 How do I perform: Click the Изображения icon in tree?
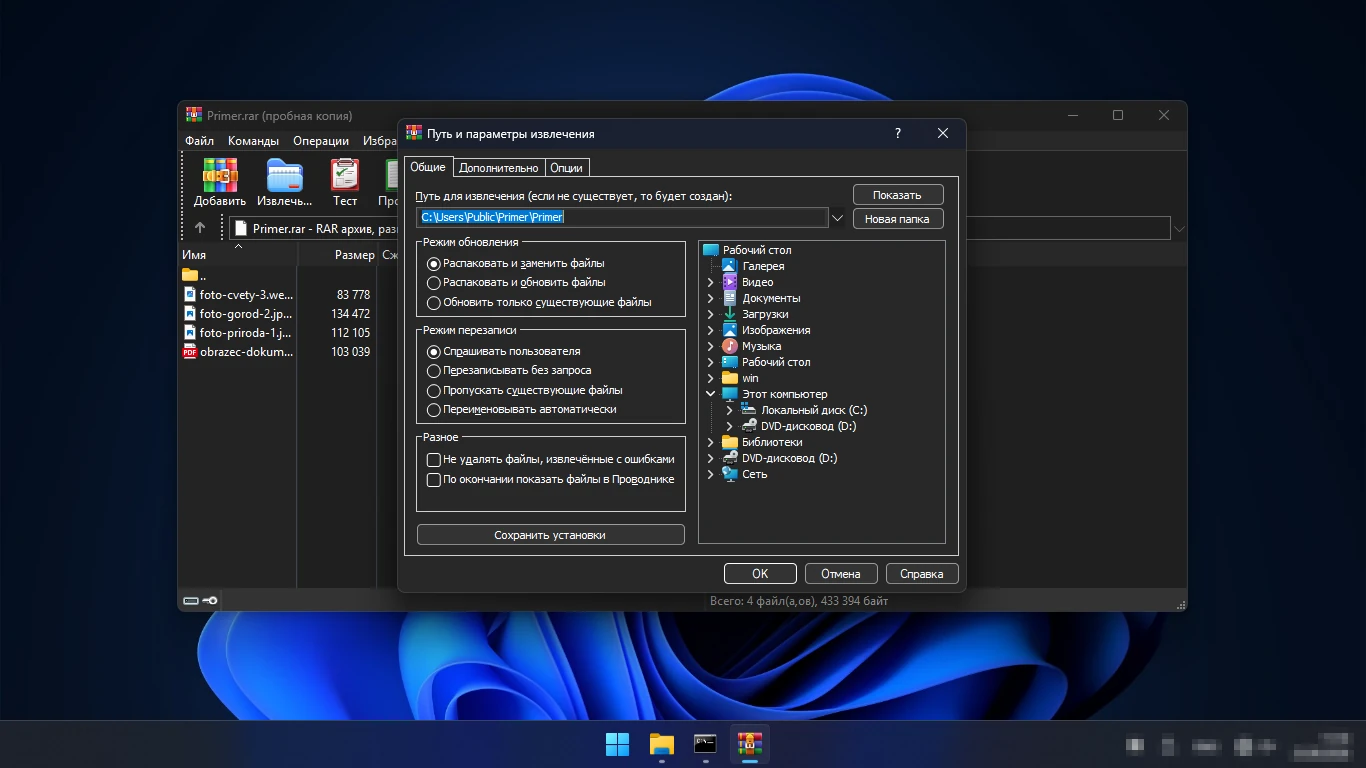click(729, 330)
